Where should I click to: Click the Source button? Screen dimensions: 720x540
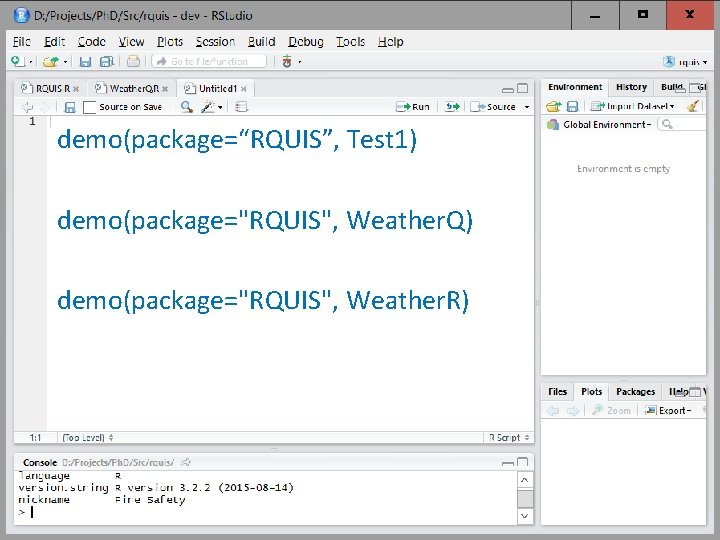point(493,107)
